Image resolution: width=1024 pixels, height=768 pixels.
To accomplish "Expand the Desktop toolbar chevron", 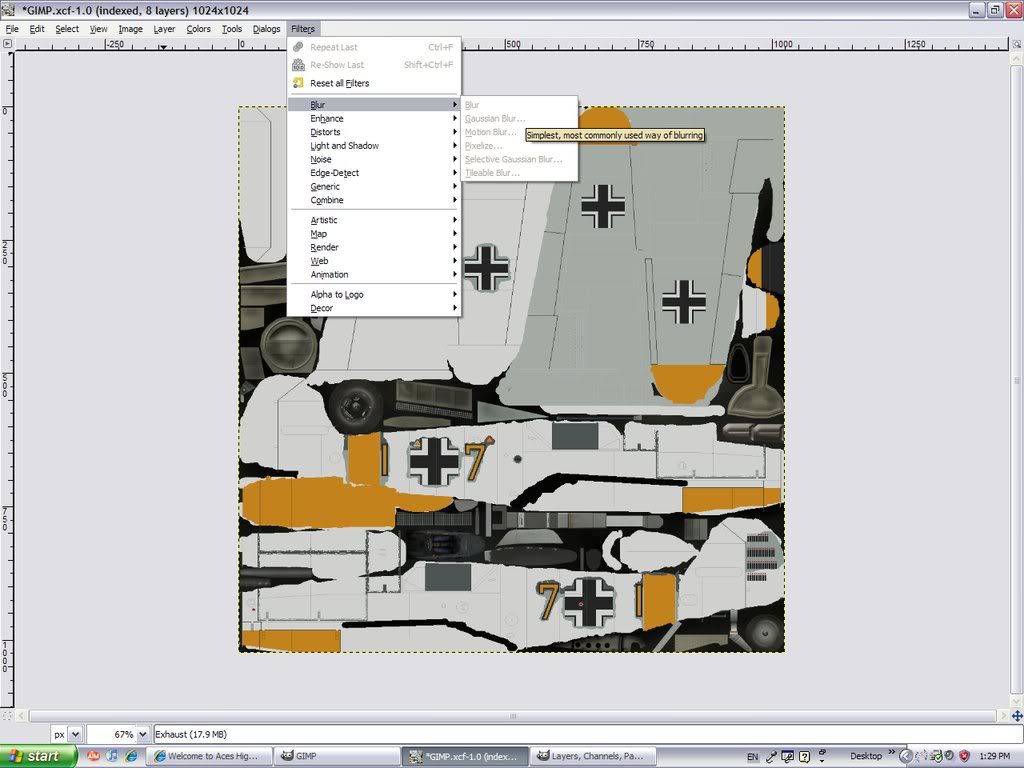I will pos(891,753).
